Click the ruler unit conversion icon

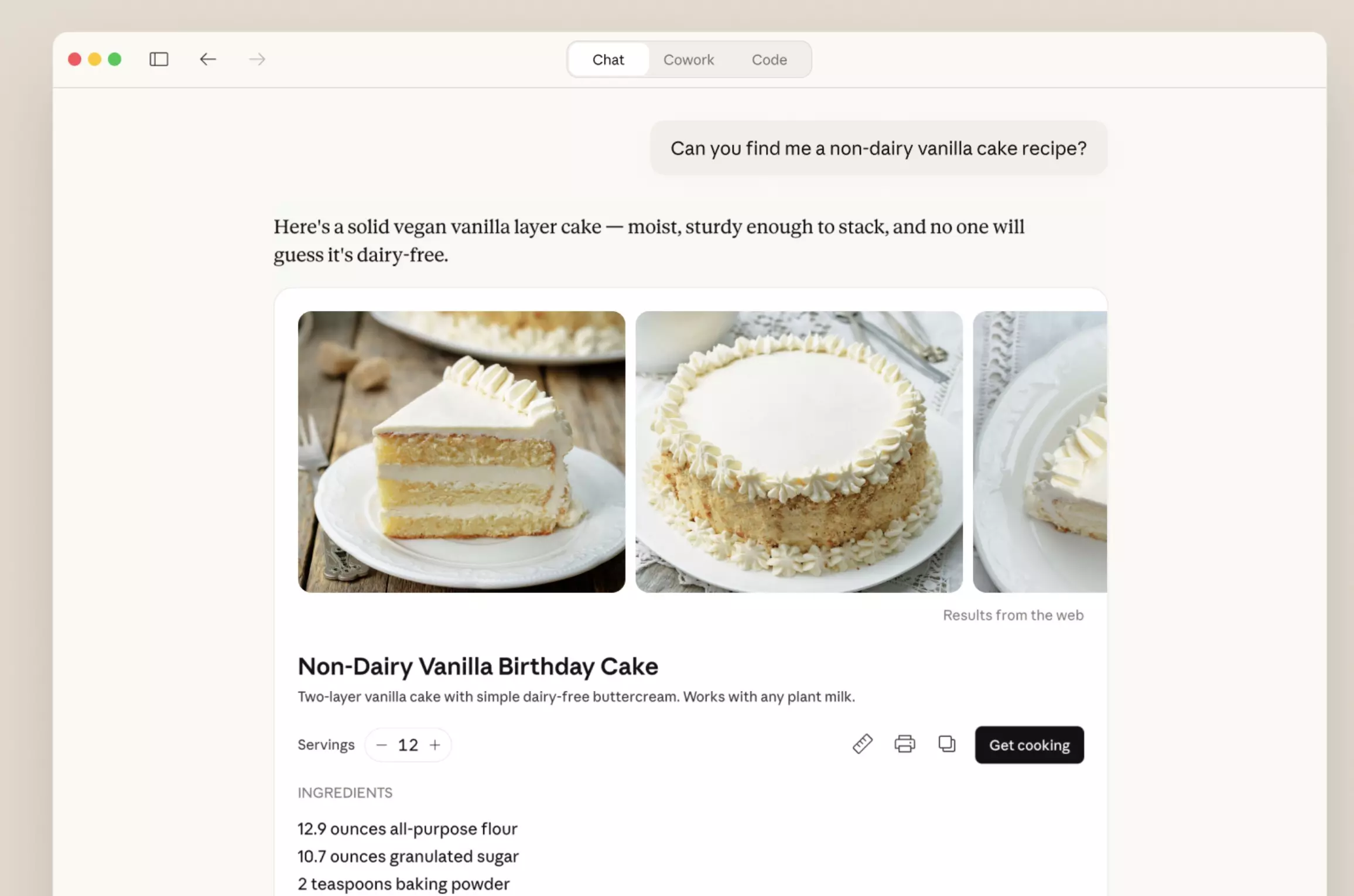862,744
